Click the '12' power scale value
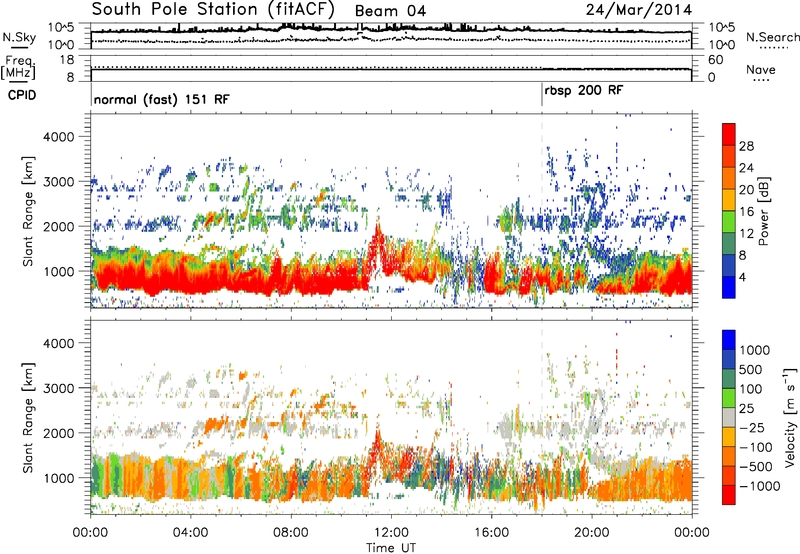The height and width of the screenshot is (554, 800). click(746, 234)
